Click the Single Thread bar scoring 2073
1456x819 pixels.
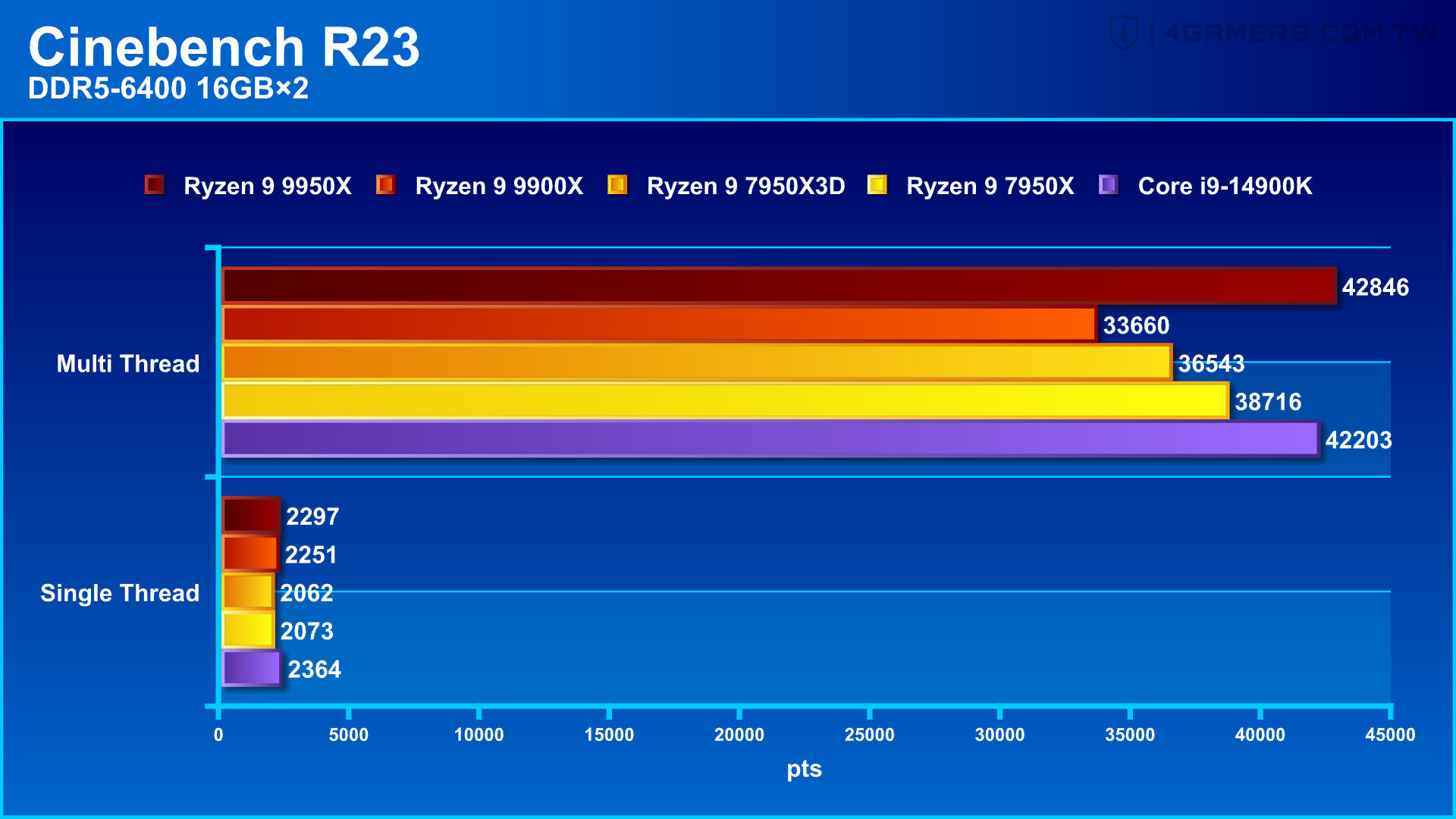[248, 630]
